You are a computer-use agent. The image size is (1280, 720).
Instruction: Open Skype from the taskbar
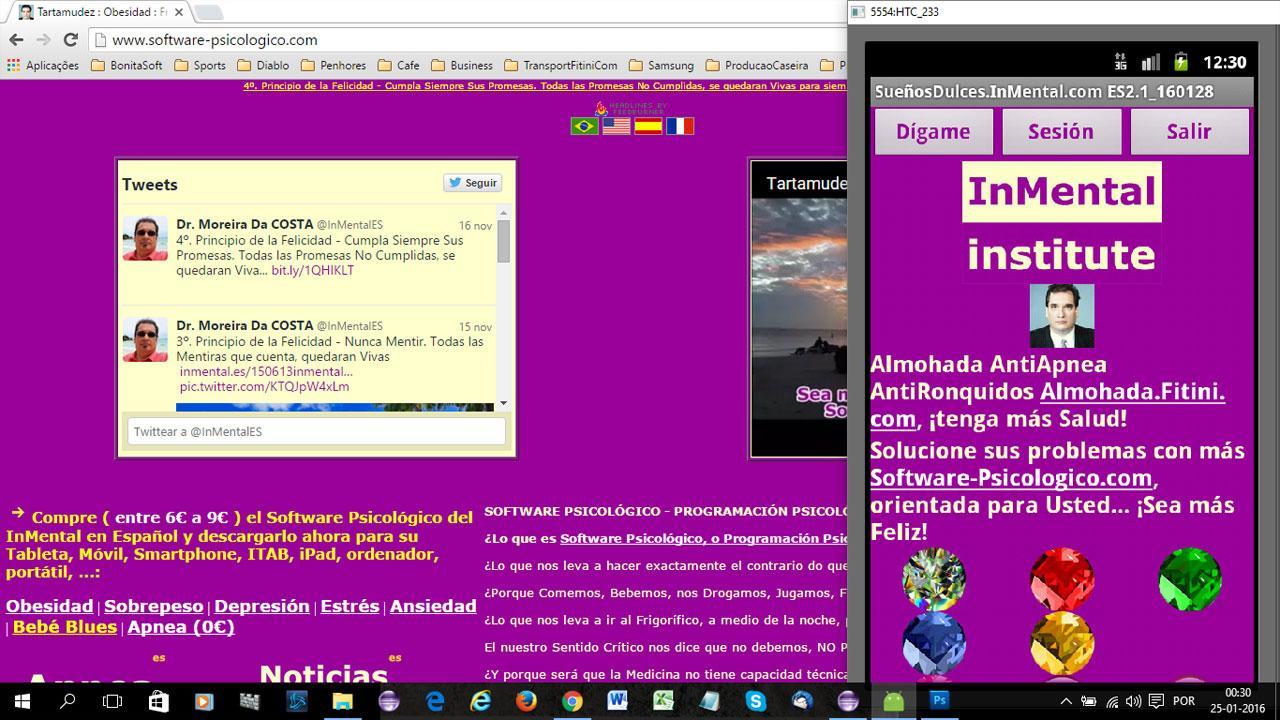[x=755, y=701]
